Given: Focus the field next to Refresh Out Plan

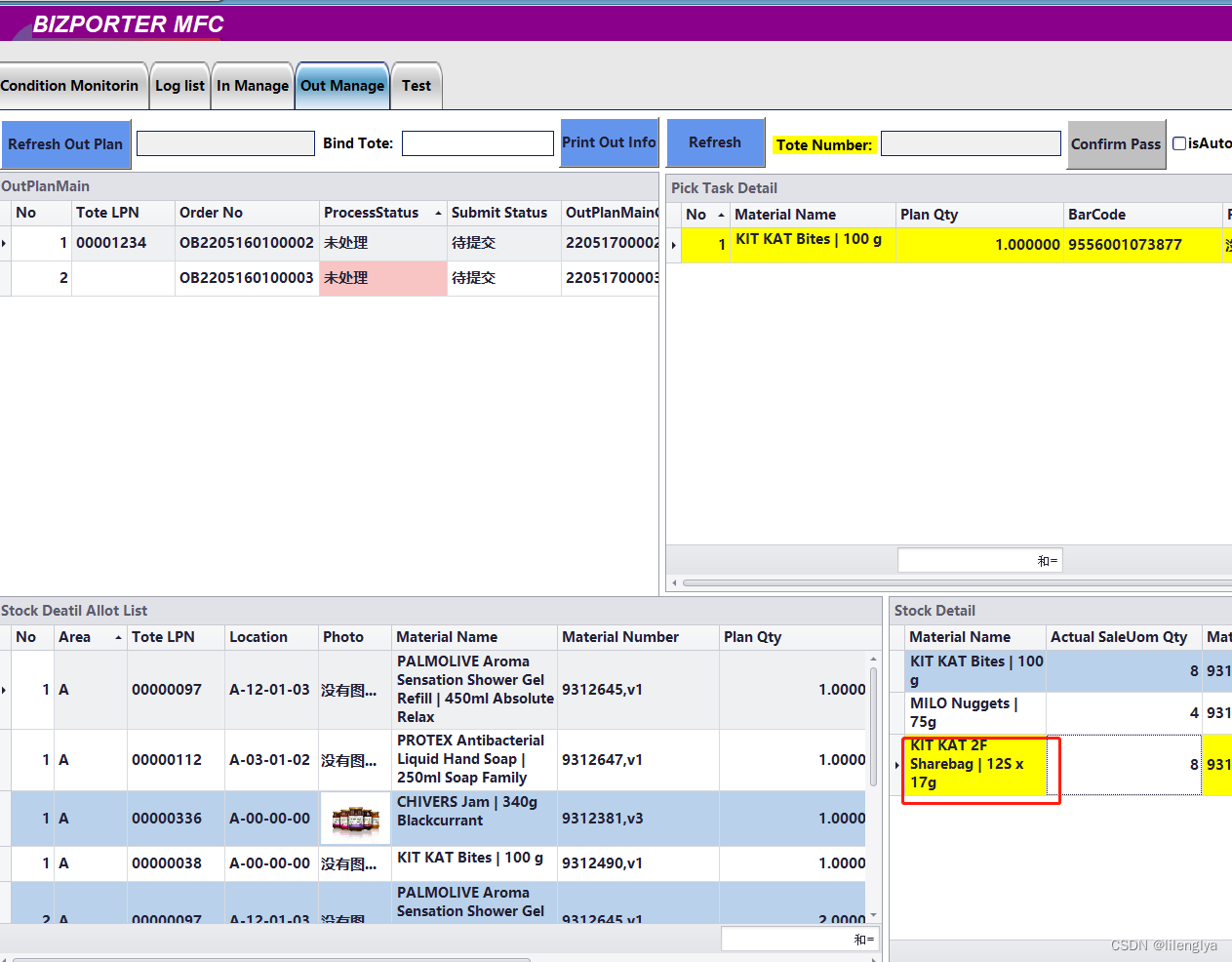Looking at the screenshot, I should [225, 143].
